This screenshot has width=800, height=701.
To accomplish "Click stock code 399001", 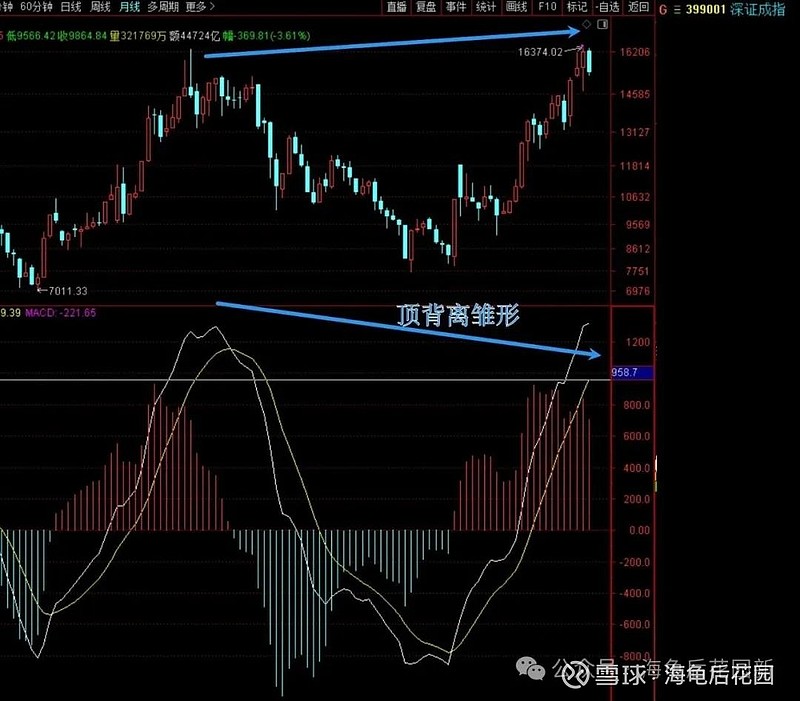I will [x=706, y=10].
